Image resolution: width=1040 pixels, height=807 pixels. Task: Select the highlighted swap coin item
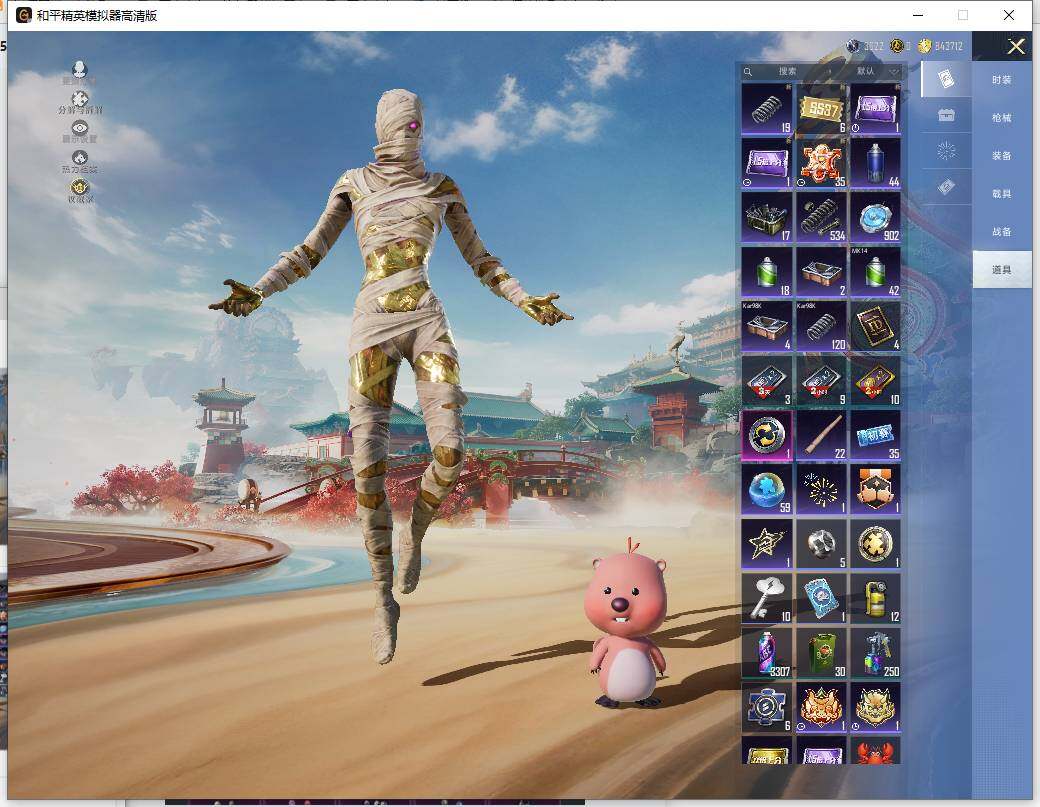pos(767,435)
